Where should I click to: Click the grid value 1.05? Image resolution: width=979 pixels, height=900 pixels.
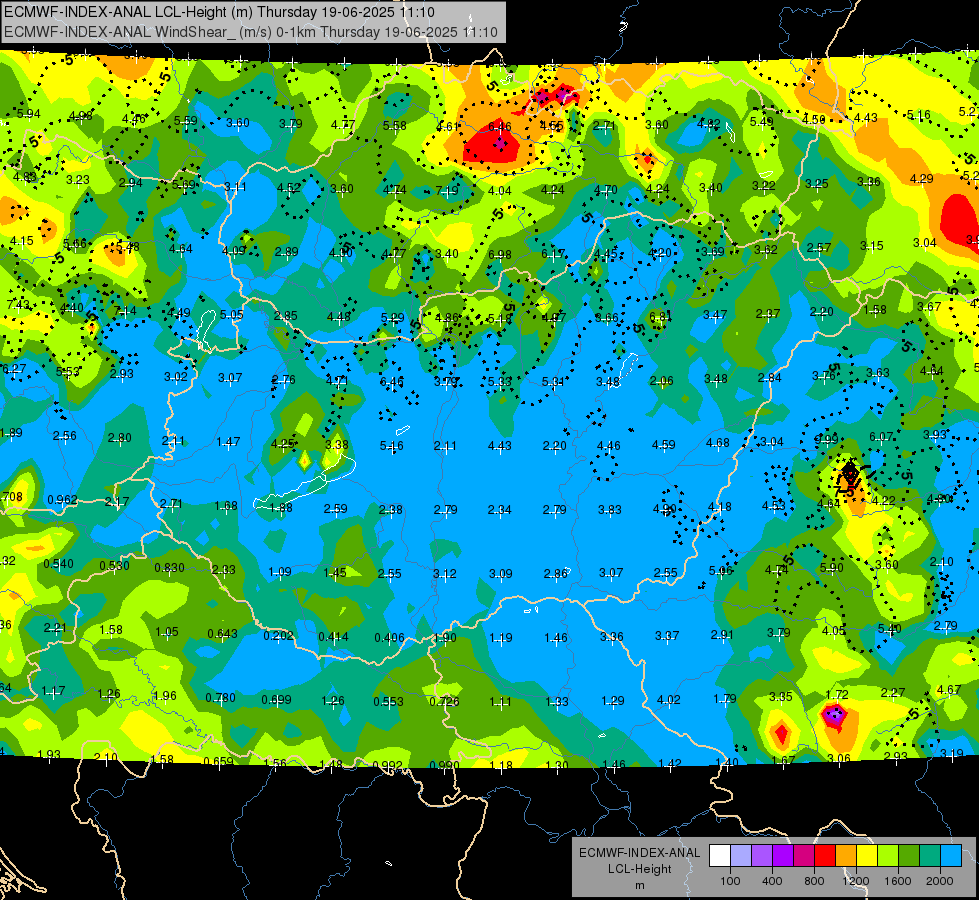tap(167, 631)
